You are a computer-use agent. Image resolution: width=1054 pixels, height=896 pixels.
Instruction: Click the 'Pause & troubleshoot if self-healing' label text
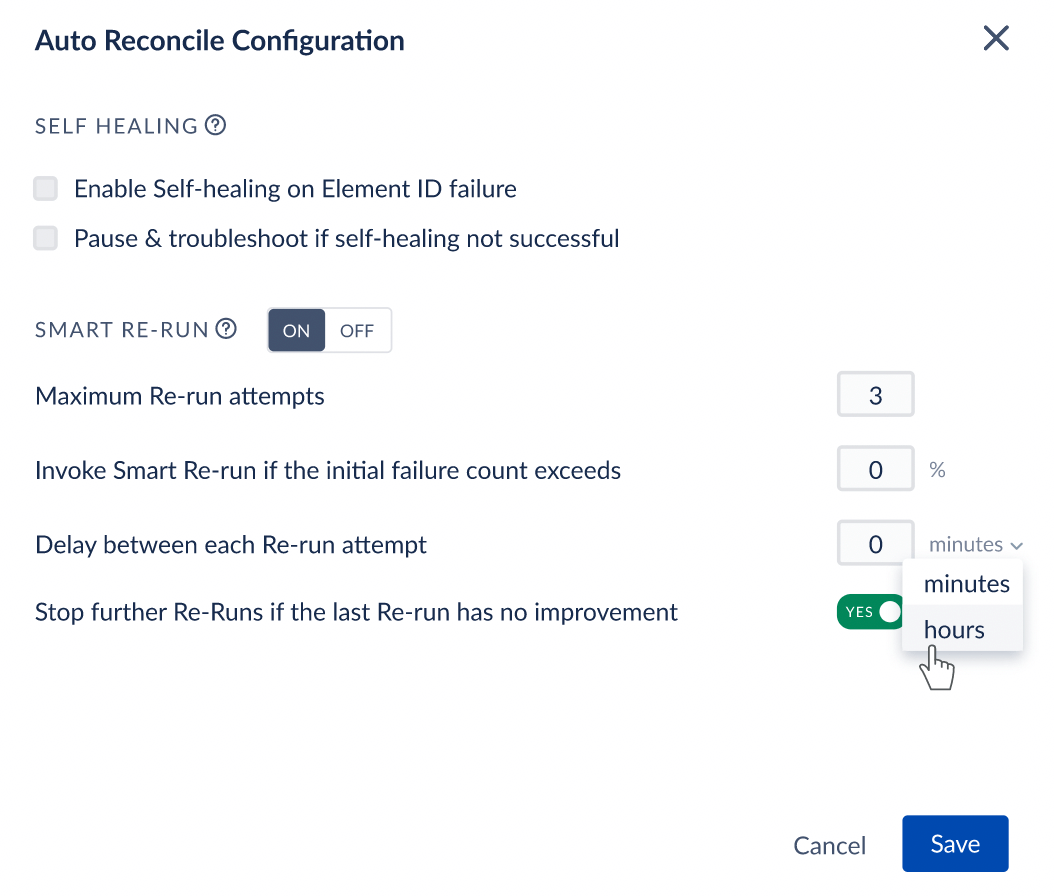[346, 238]
